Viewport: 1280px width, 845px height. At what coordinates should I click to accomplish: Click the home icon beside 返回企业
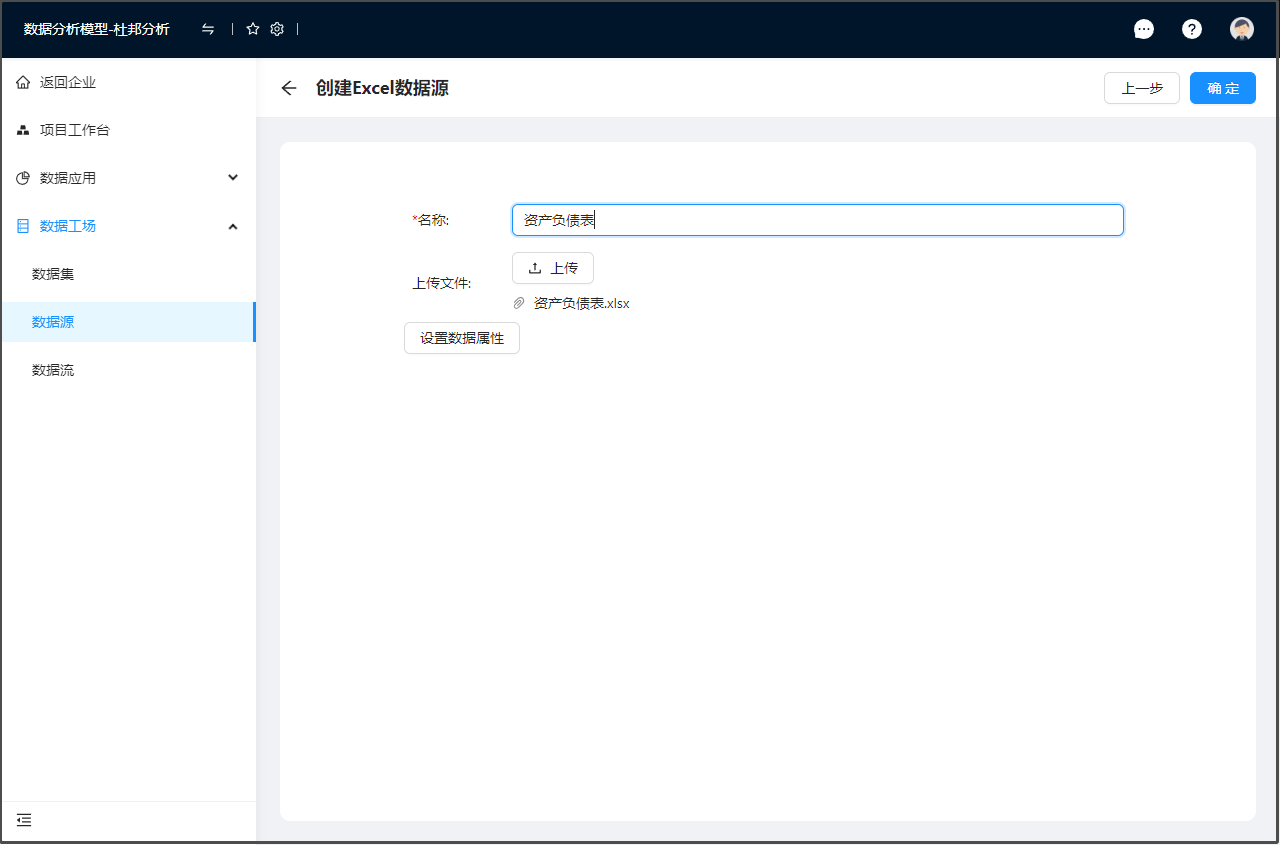click(22, 82)
